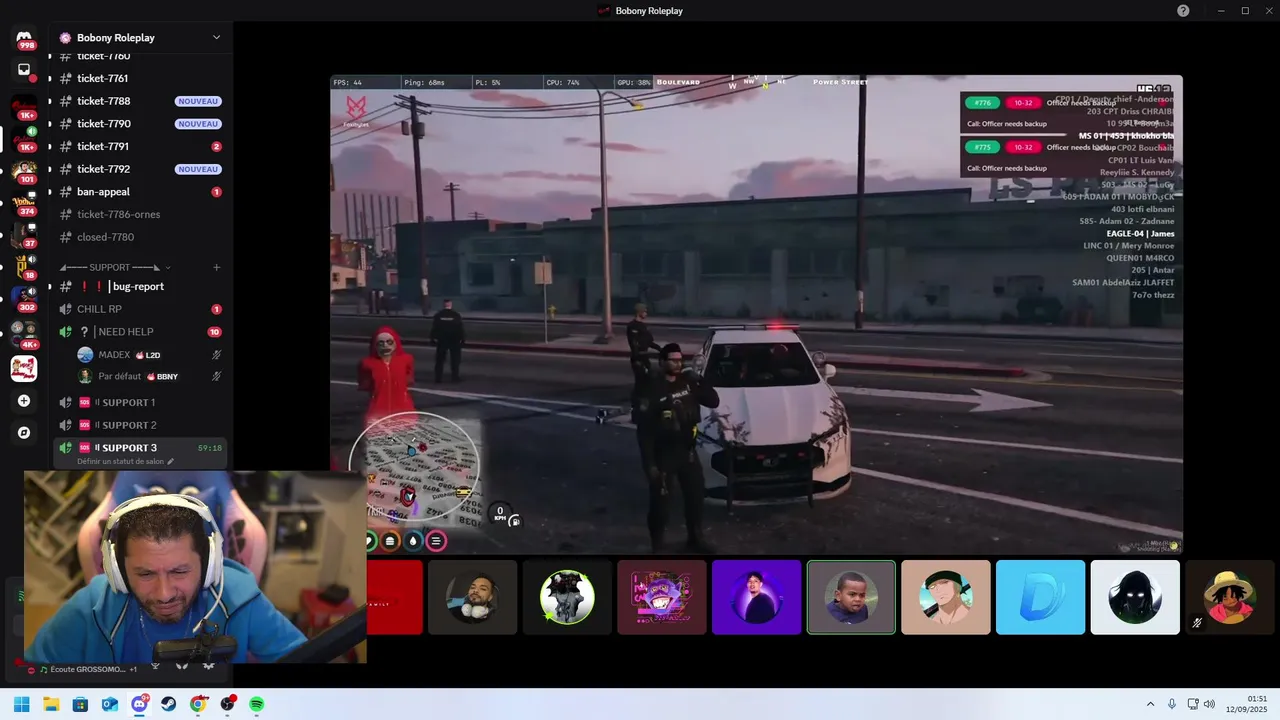This screenshot has height=720, width=1280.
Task: Open the server folder with 4K+ badge
Action: pos(24,335)
